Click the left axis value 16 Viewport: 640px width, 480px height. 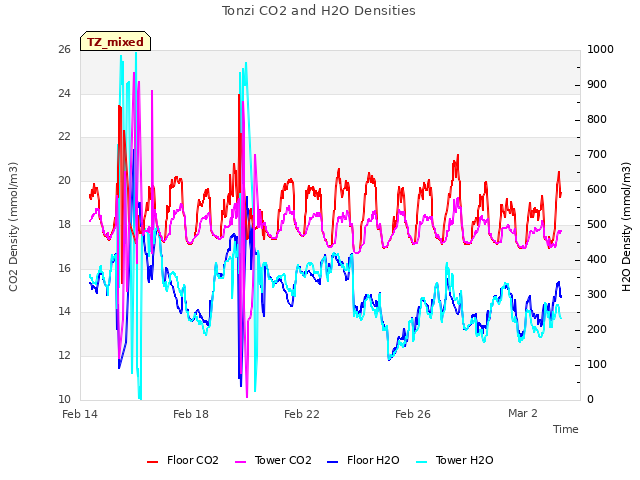(64, 268)
